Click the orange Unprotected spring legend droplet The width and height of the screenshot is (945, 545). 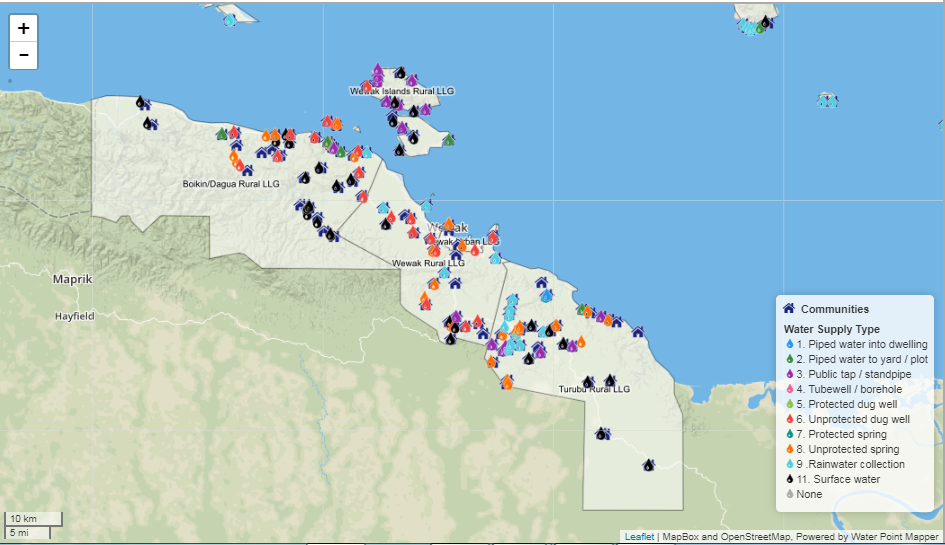pos(789,449)
